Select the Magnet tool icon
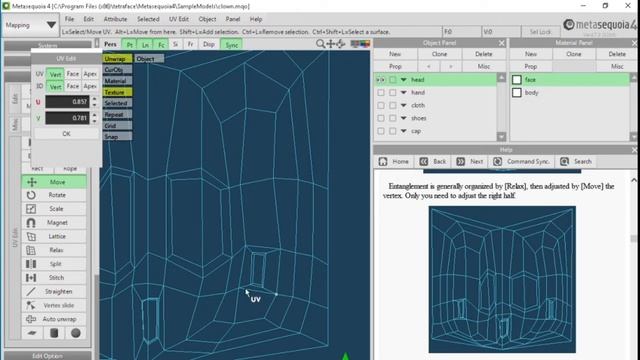Image resolution: width=640 pixels, height=360 pixels. pos(31,223)
